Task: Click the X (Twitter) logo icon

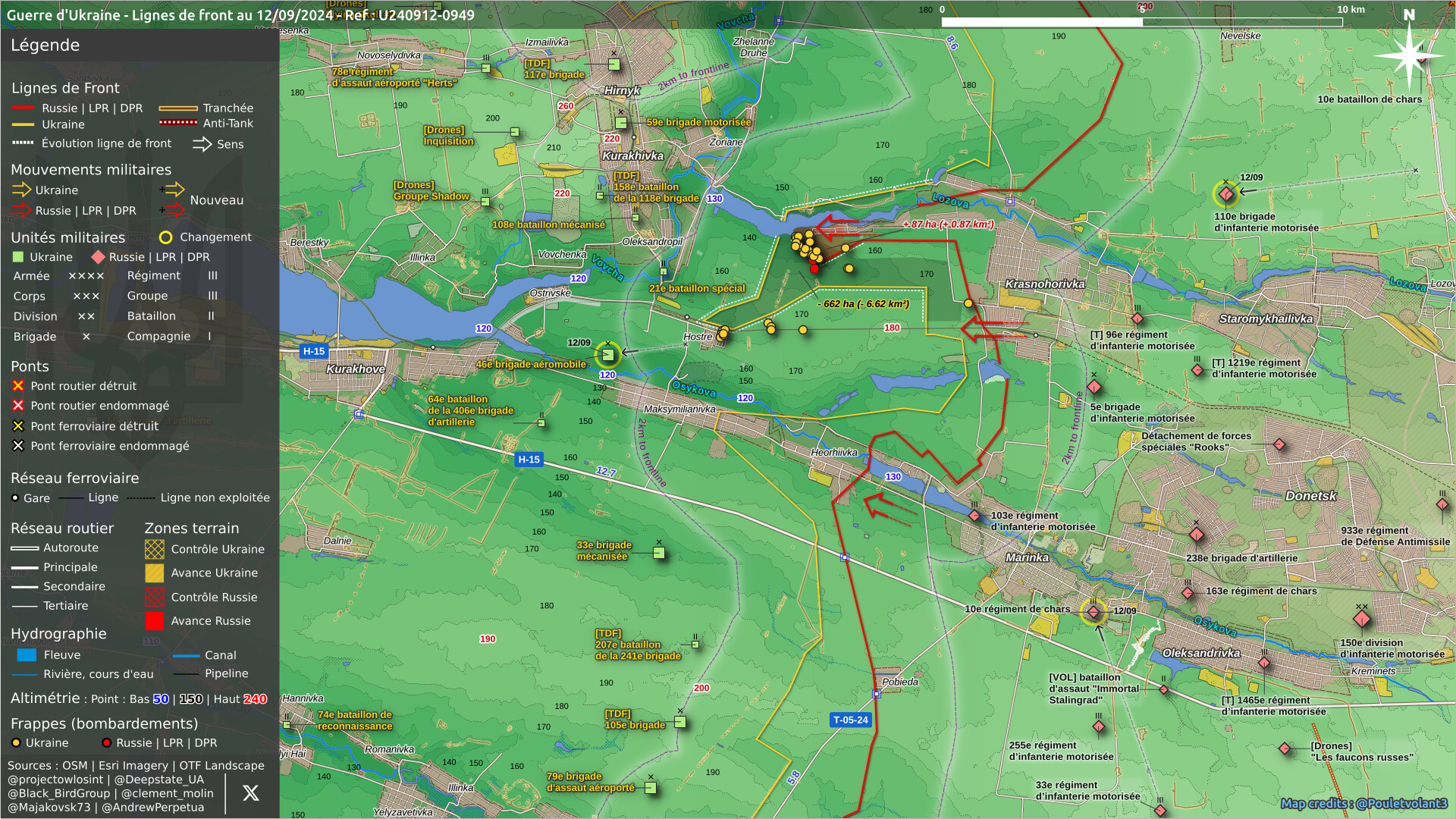Action: [250, 793]
